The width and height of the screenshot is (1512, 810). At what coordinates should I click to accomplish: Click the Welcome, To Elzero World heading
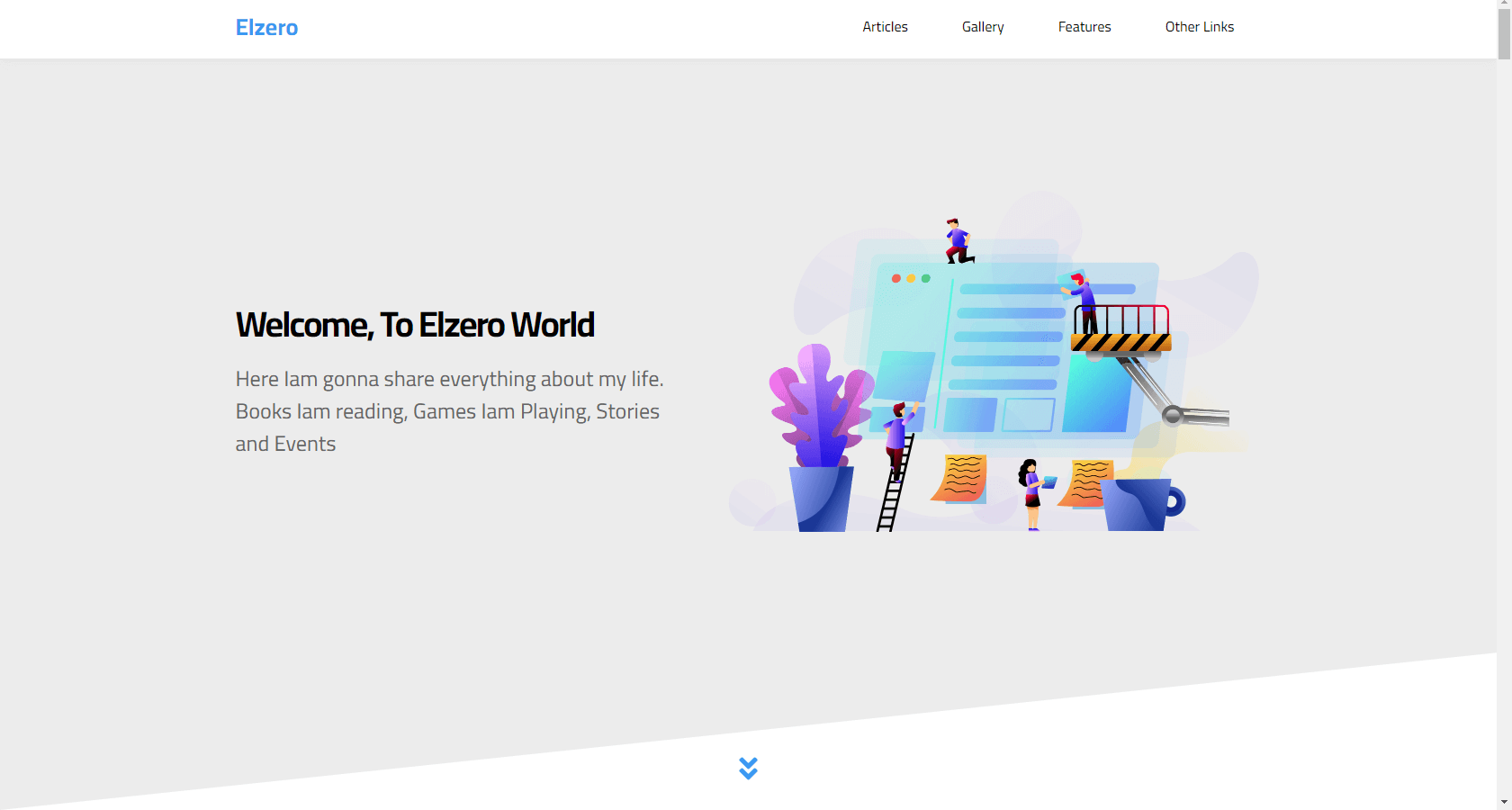[415, 325]
